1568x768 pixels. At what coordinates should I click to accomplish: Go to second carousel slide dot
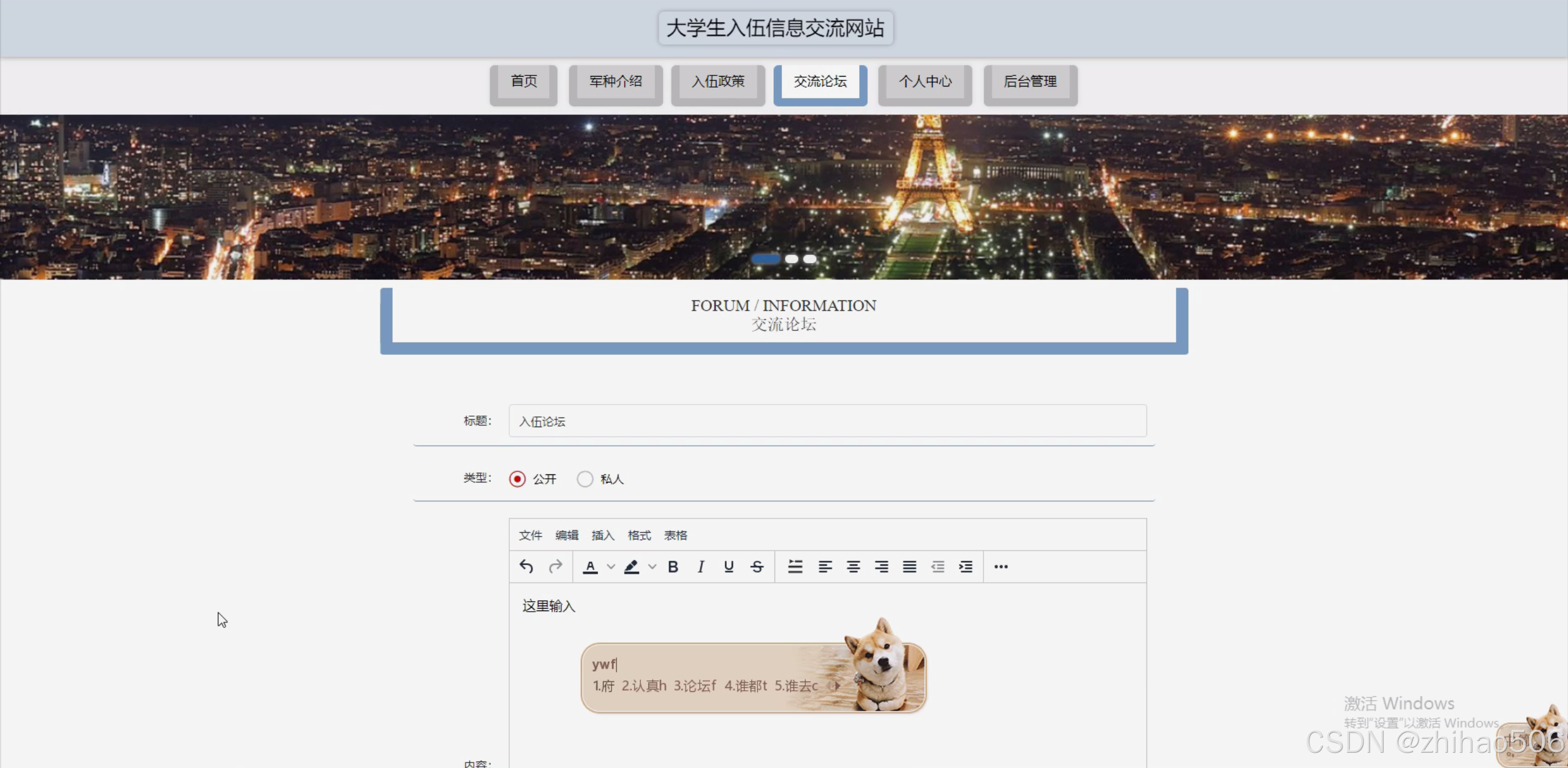tap(792, 259)
